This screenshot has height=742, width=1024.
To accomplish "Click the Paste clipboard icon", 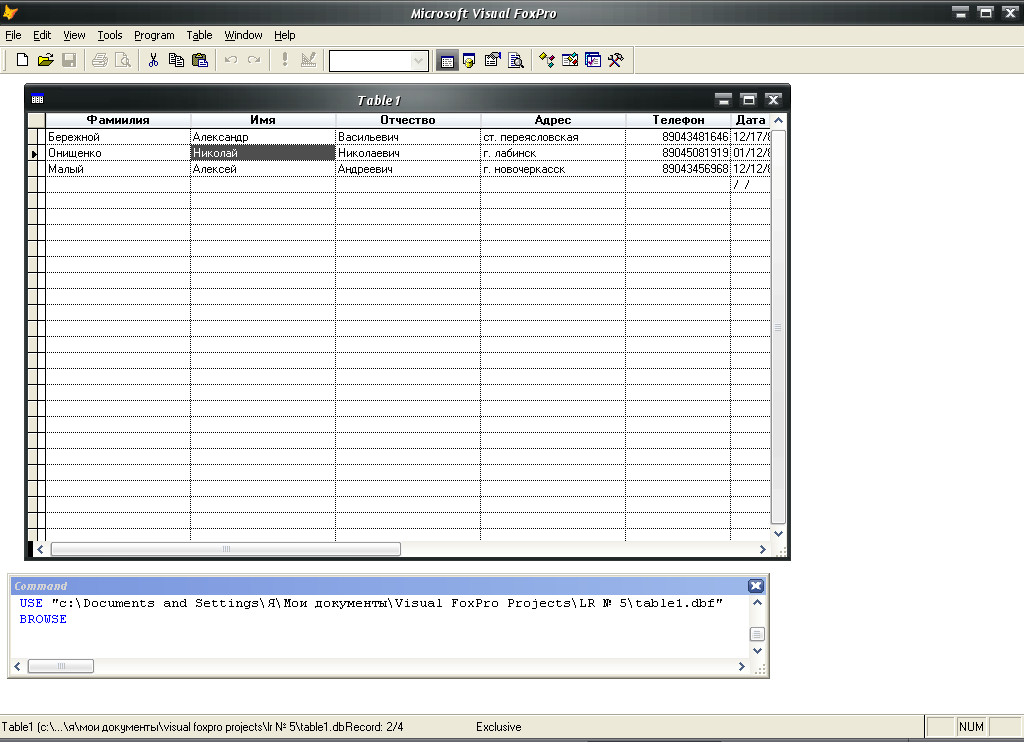I will tap(200, 60).
